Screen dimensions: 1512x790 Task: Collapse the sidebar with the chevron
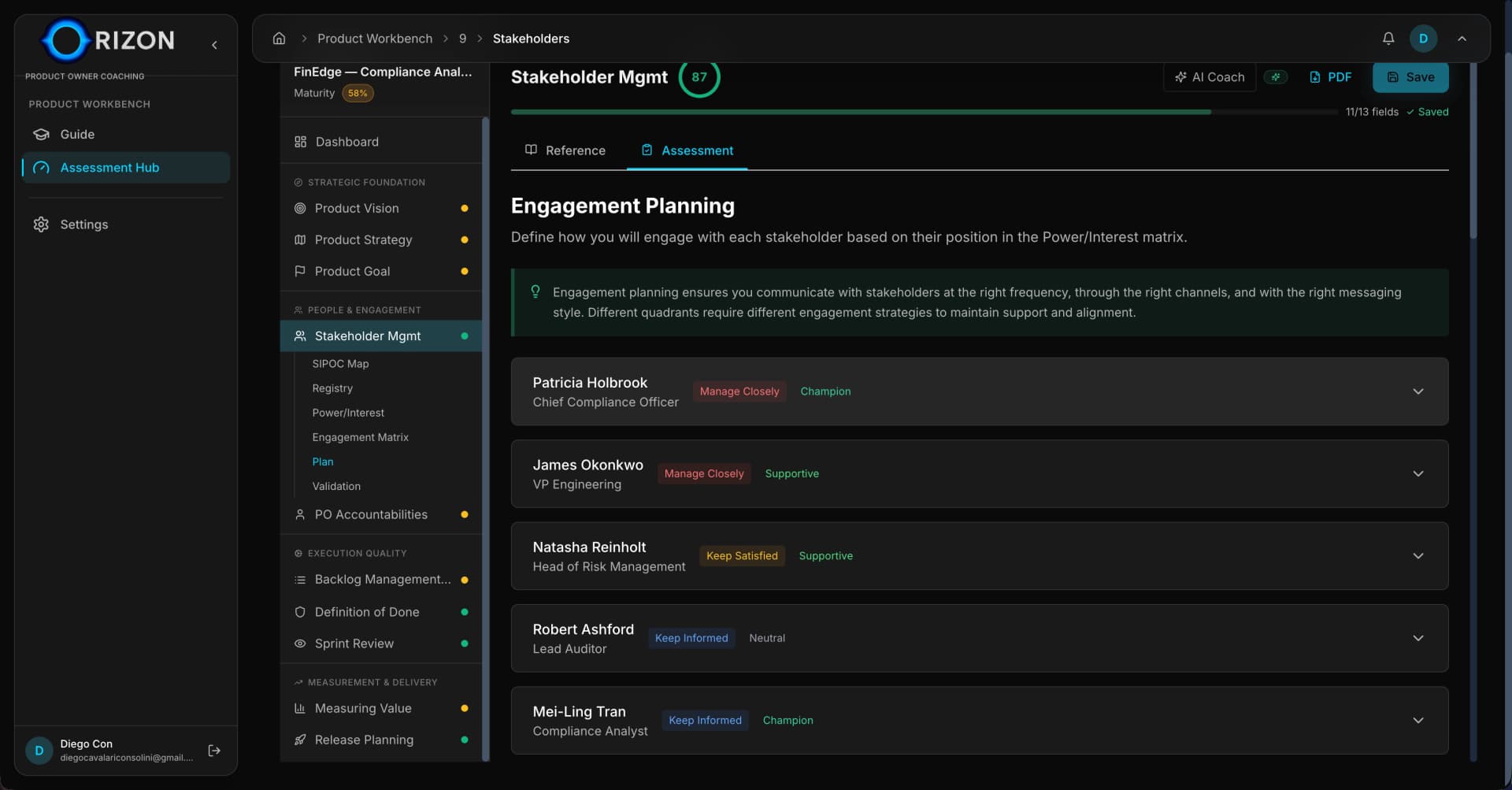point(214,45)
